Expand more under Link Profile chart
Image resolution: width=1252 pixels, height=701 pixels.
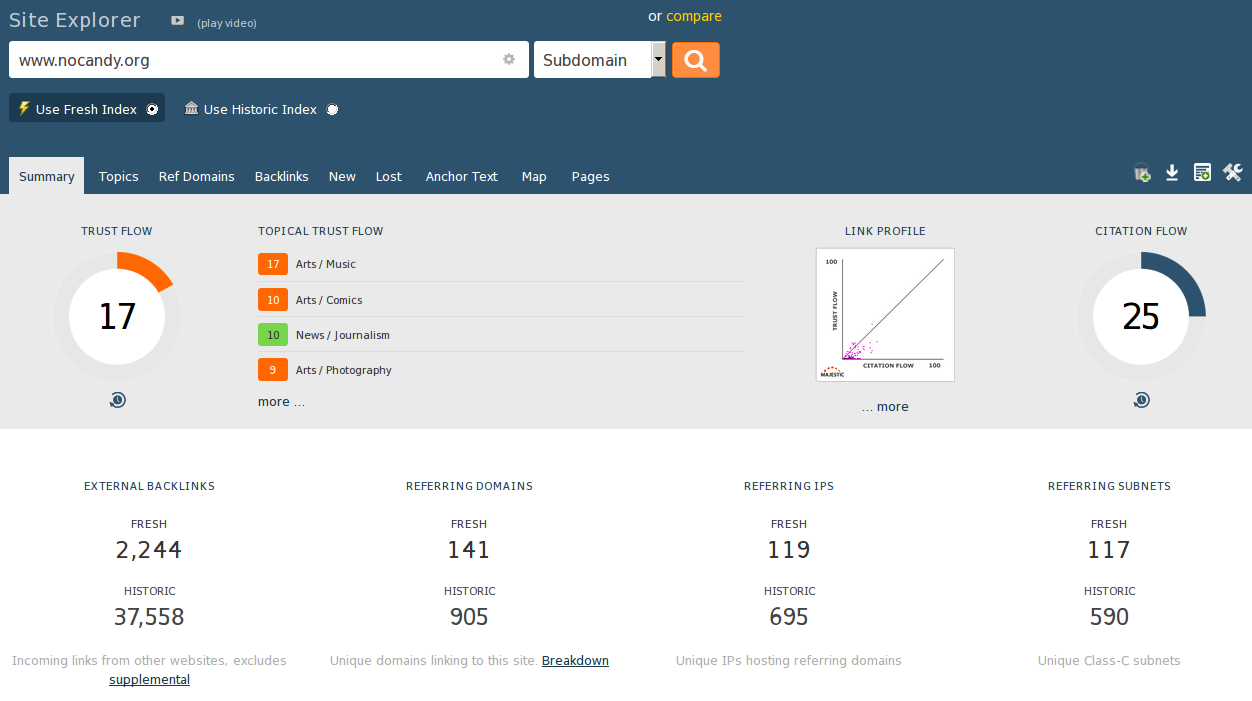[x=885, y=407]
